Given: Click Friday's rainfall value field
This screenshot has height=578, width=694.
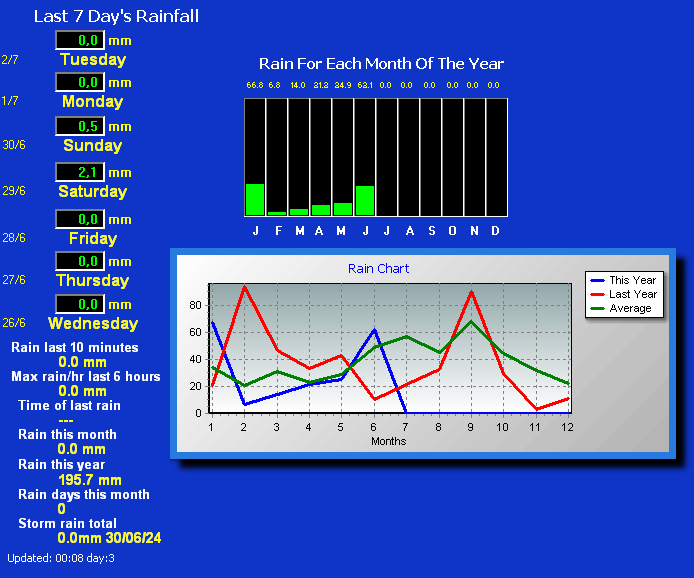Looking at the screenshot, I should click(x=80, y=219).
